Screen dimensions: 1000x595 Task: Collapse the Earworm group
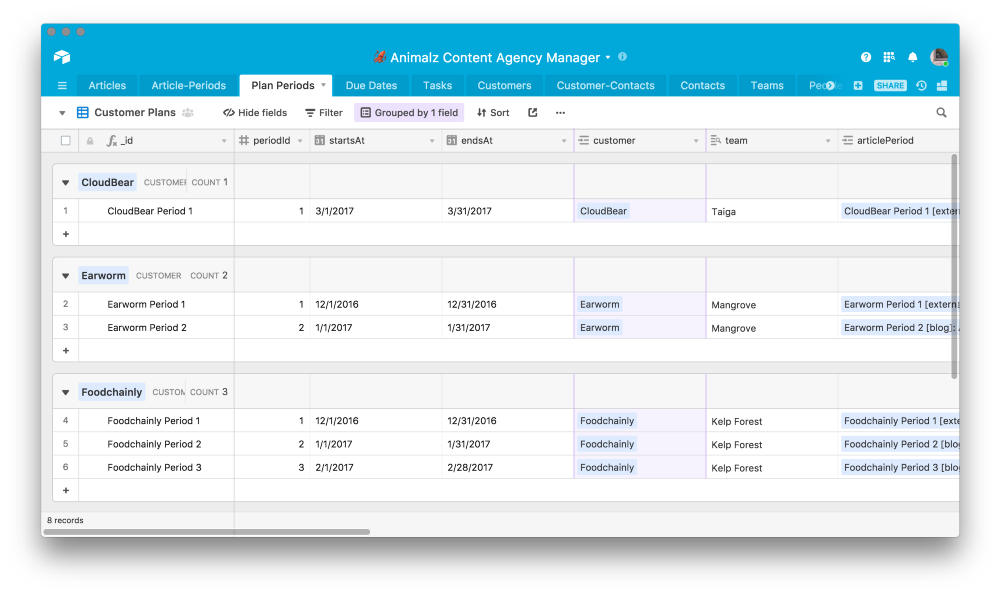tap(65, 275)
